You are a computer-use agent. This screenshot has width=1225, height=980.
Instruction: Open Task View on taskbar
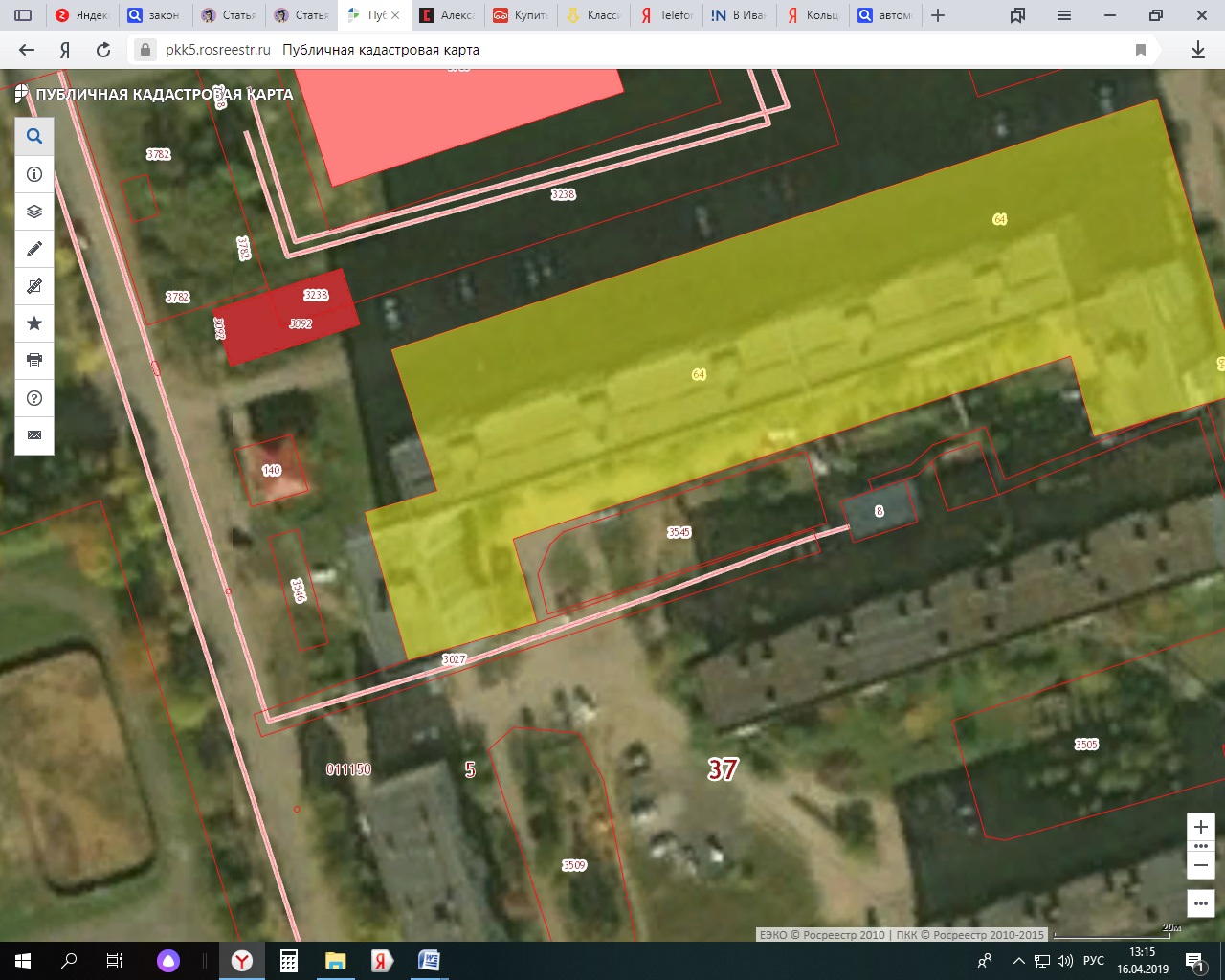pos(115,961)
